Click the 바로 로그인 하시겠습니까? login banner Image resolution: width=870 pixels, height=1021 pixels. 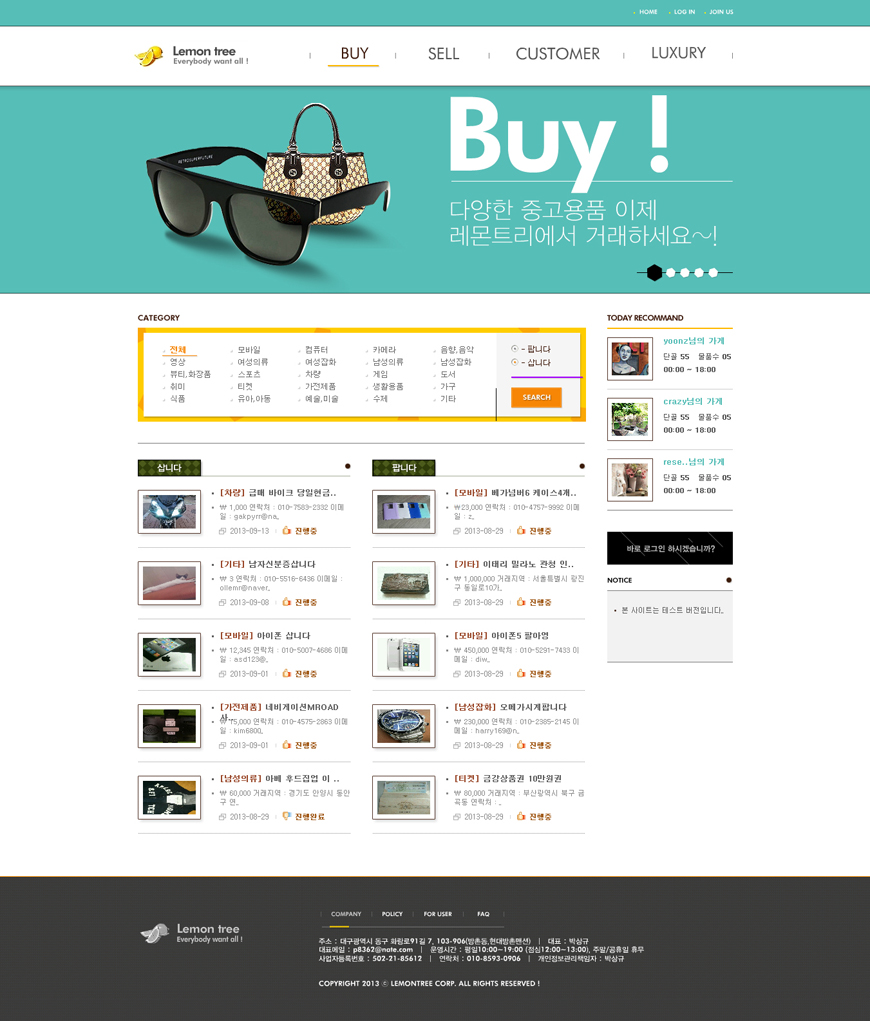[x=669, y=548]
